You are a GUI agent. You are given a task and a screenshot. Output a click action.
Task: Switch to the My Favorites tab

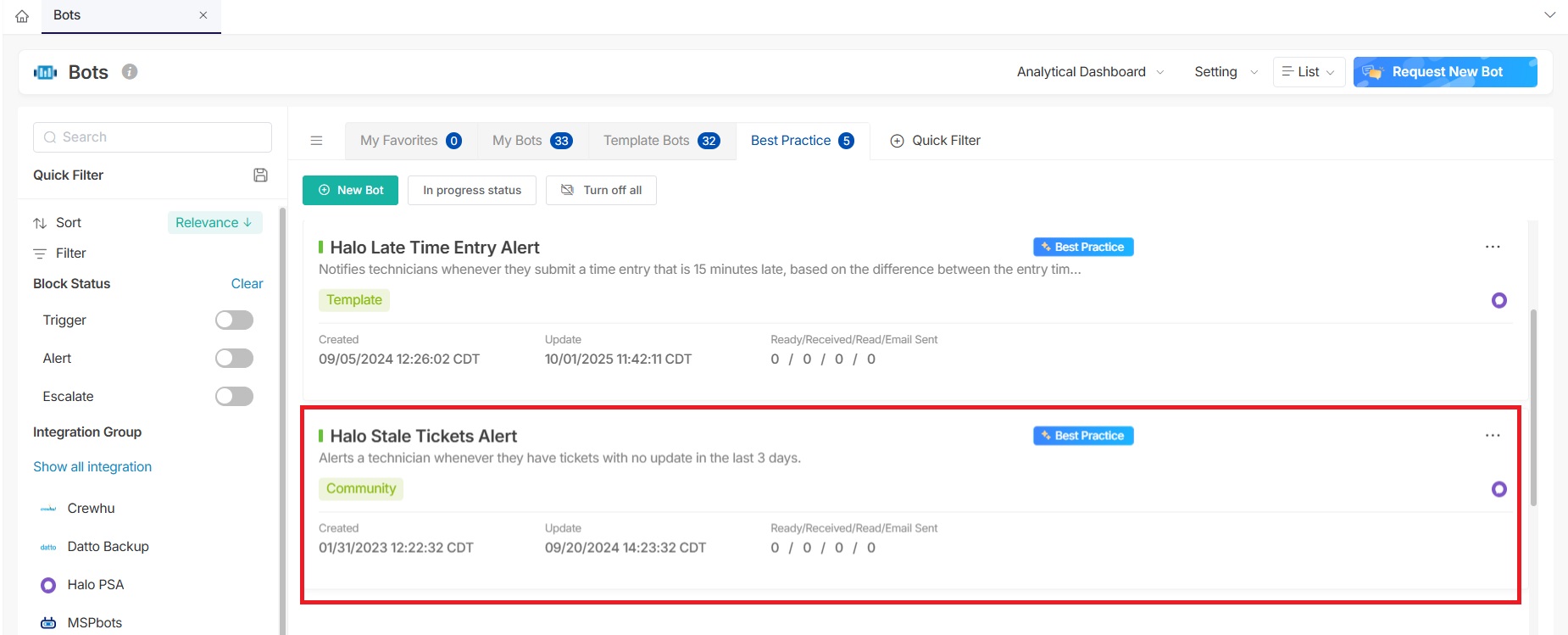coord(411,141)
